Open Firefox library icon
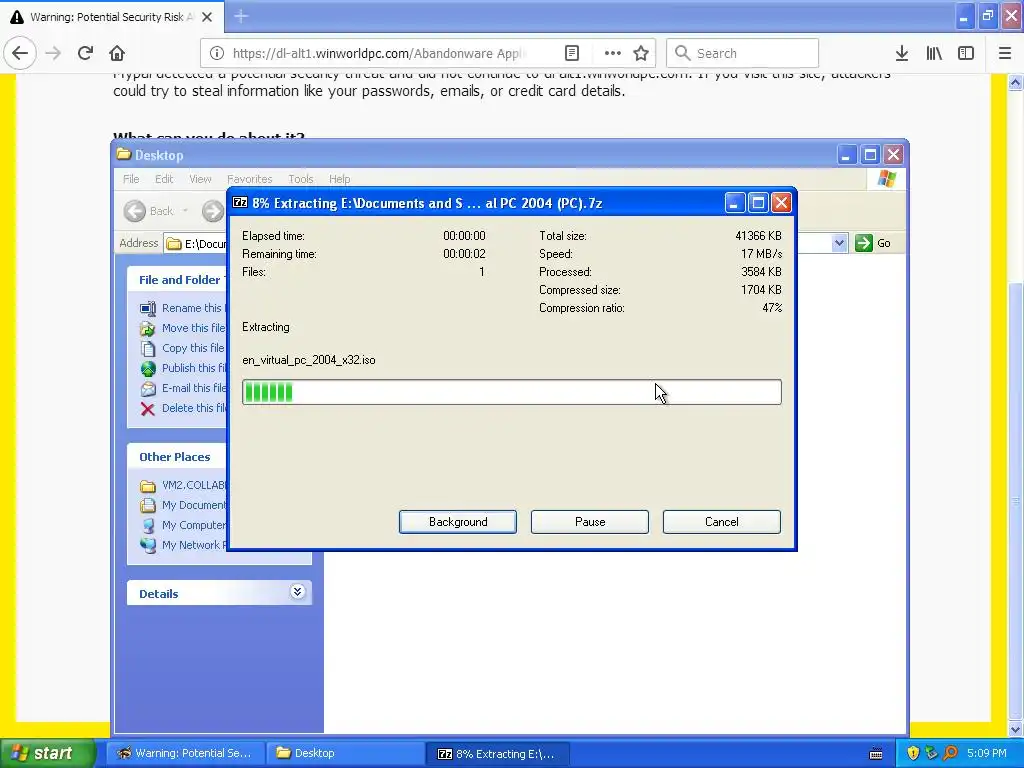This screenshot has height=768, width=1024. tap(934, 53)
